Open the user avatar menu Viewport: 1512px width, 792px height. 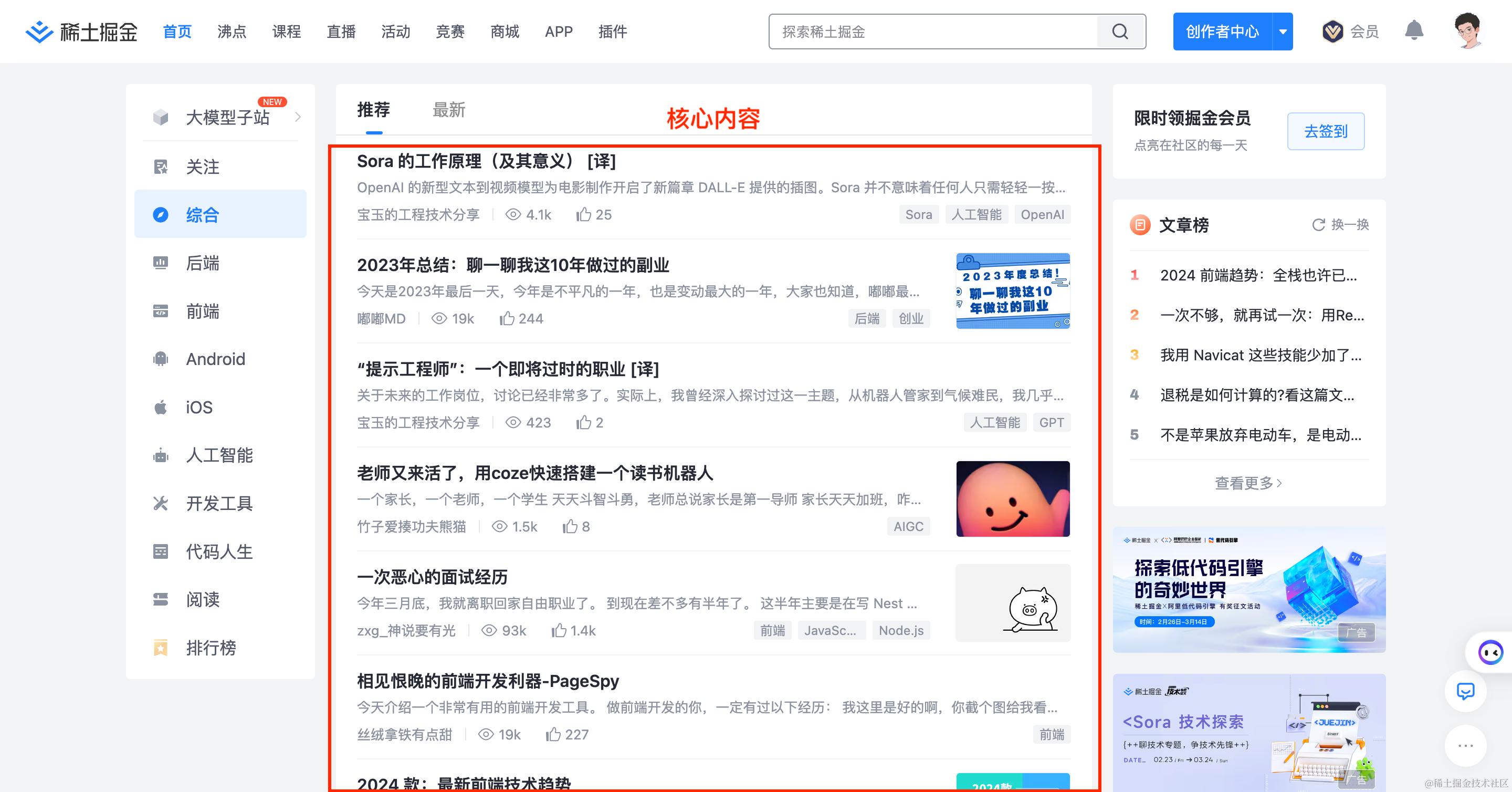tap(1468, 30)
